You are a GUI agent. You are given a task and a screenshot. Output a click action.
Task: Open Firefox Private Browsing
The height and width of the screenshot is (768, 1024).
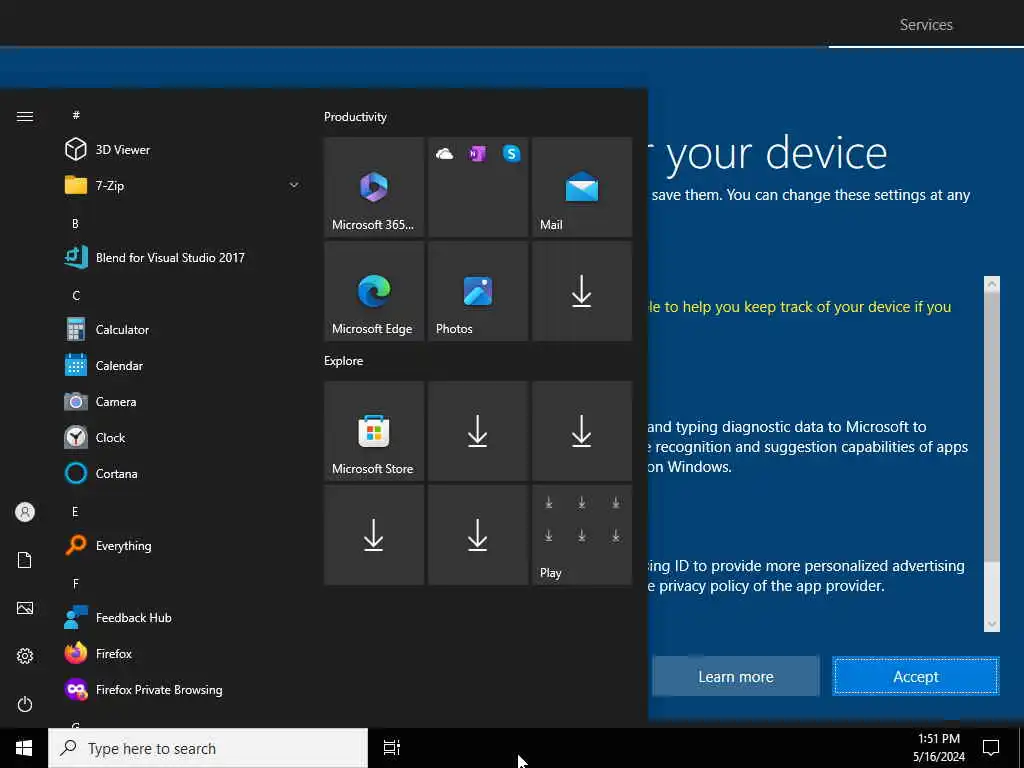click(183, 688)
